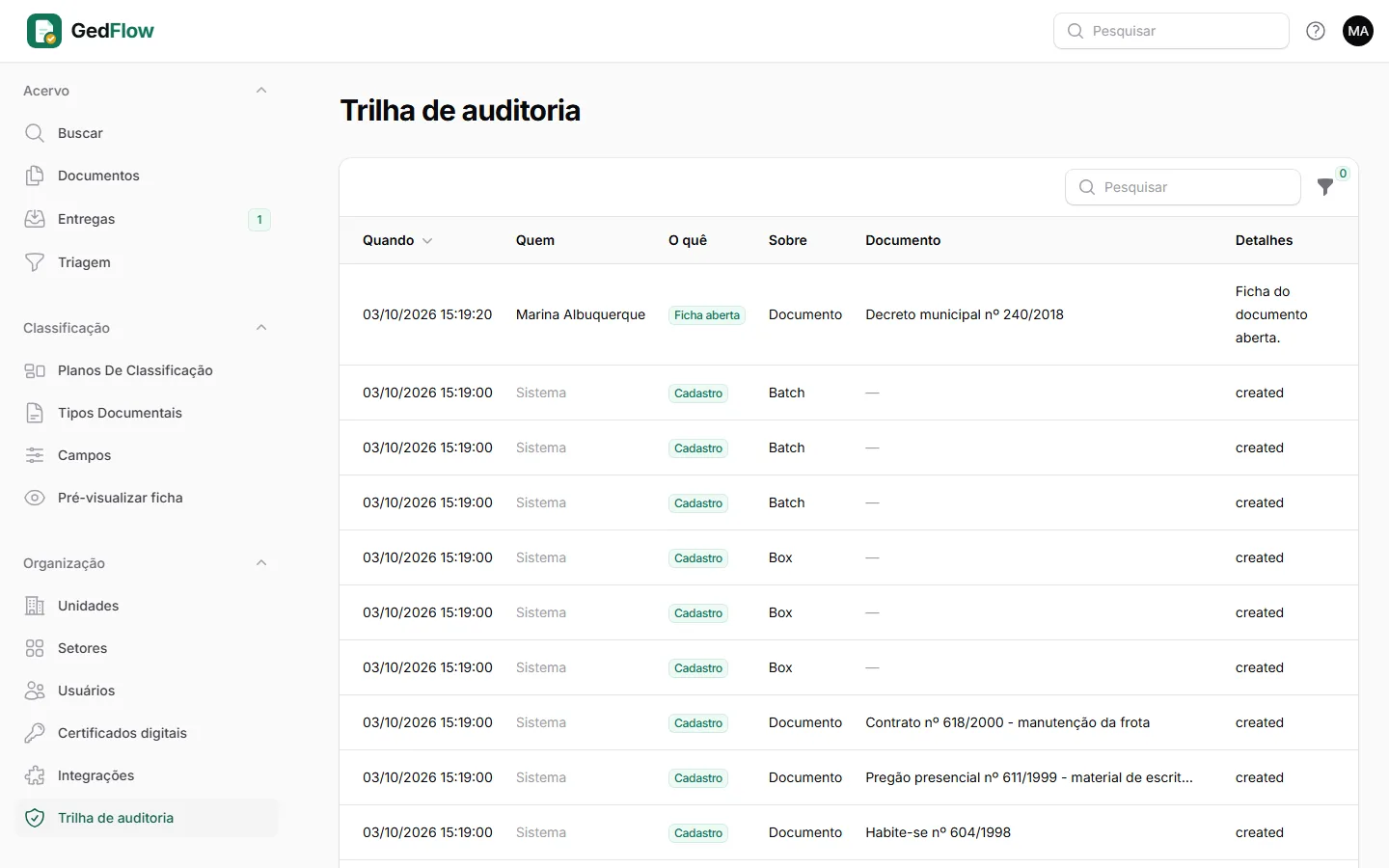Screen dimensions: 1389x868
Task: Open the MA user avatar menu
Action: tap(1358, 31)
